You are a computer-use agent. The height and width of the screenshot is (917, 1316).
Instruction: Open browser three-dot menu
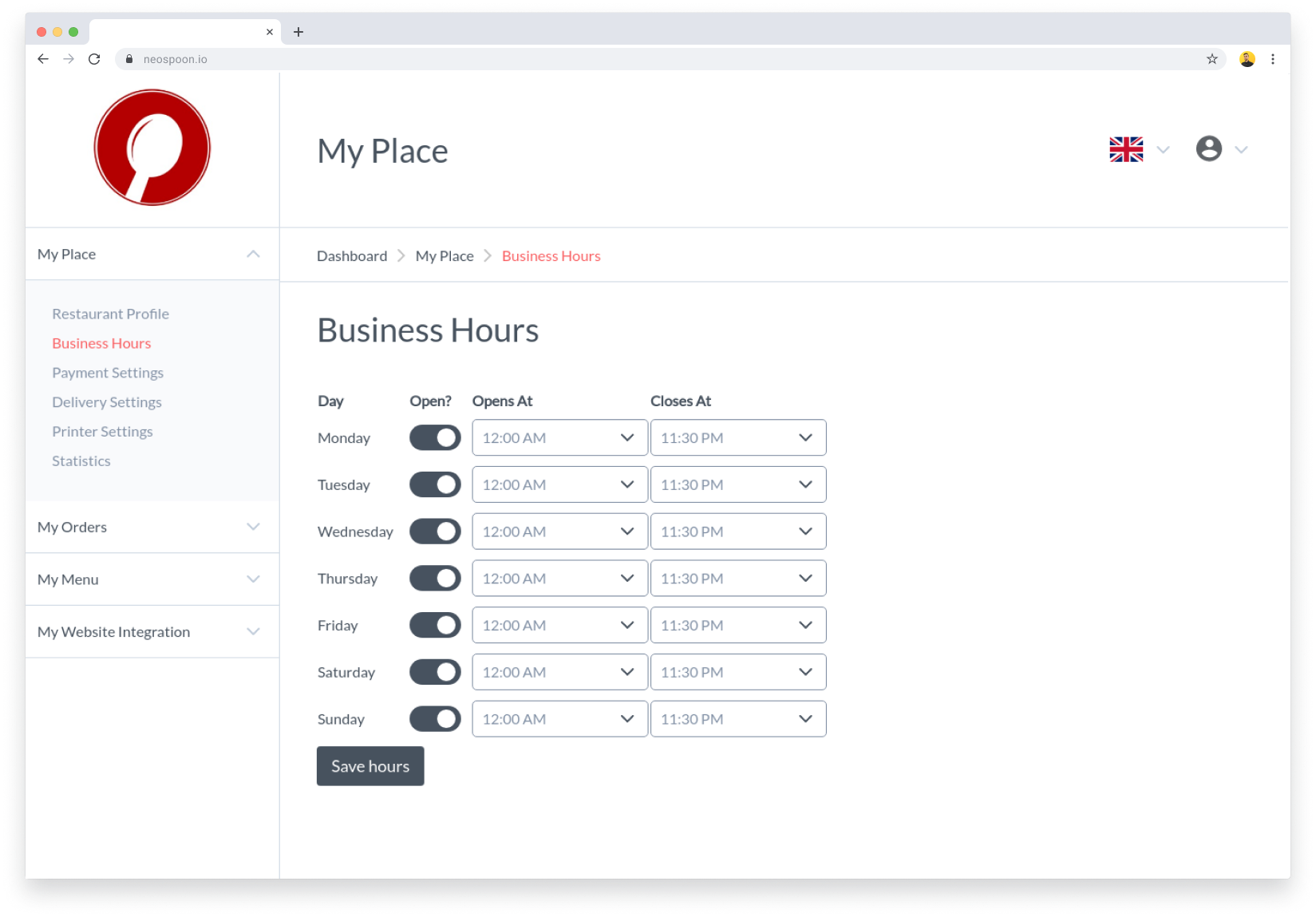pos(1272,59)
